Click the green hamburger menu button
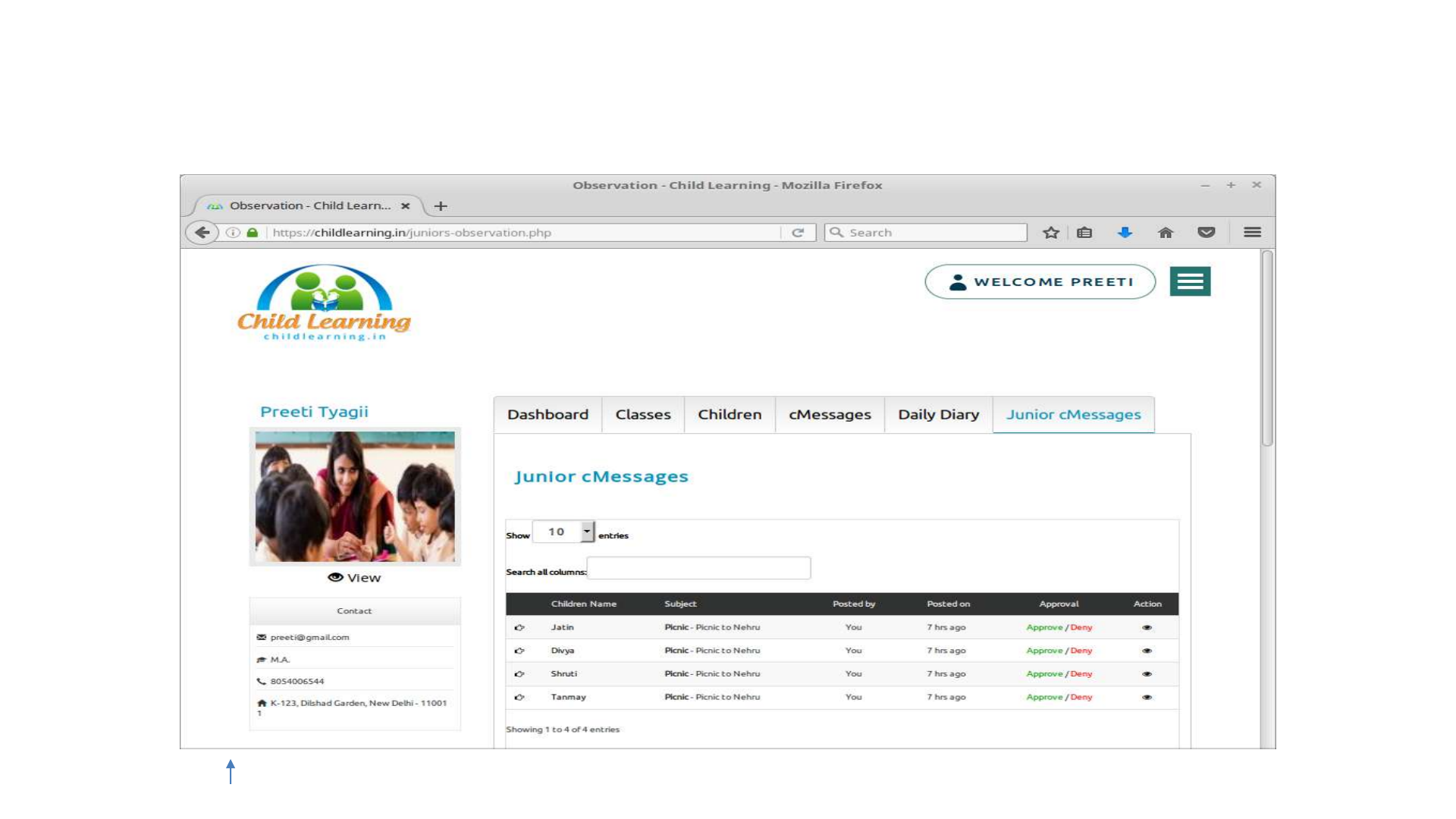The image size is (1456, 819). click(x=1190, y=281)
